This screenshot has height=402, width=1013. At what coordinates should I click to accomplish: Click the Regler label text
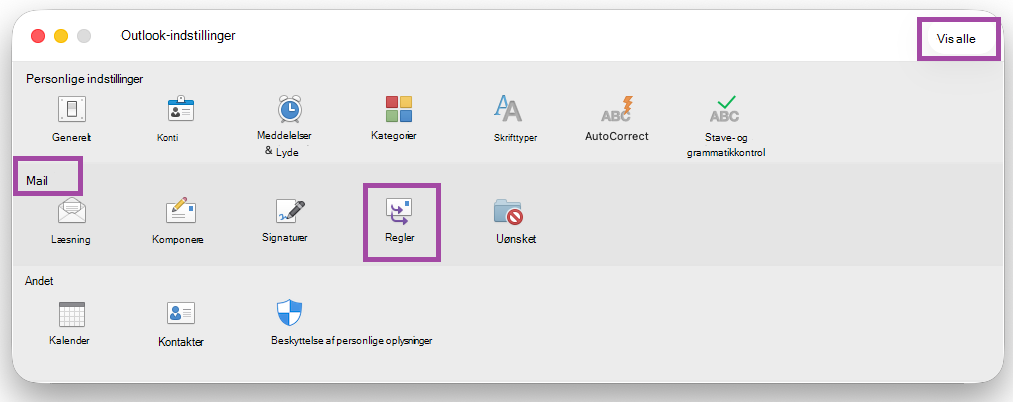[399, 237]
